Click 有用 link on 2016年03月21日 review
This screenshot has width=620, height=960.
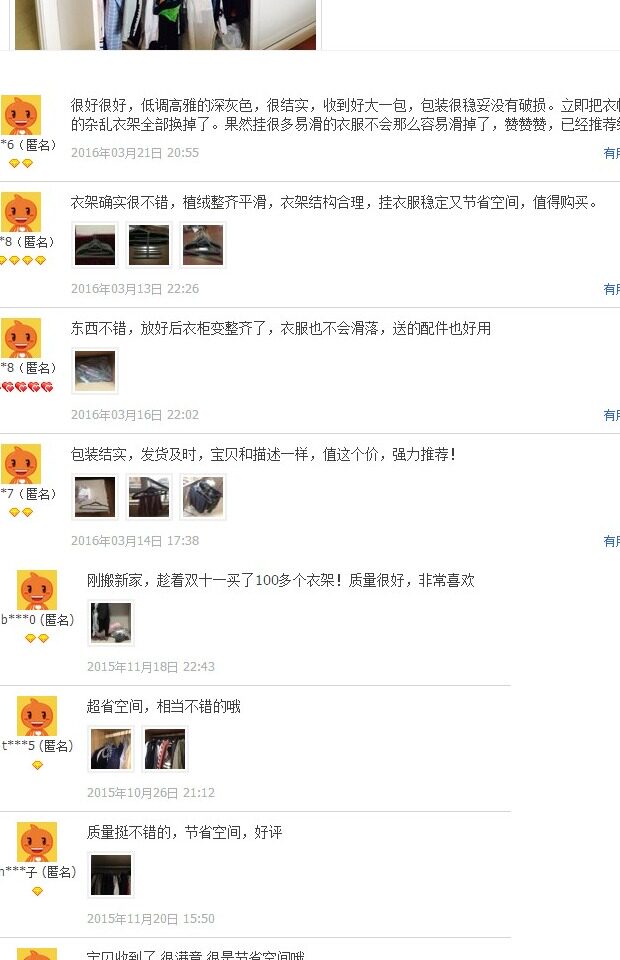click(611, 153)
